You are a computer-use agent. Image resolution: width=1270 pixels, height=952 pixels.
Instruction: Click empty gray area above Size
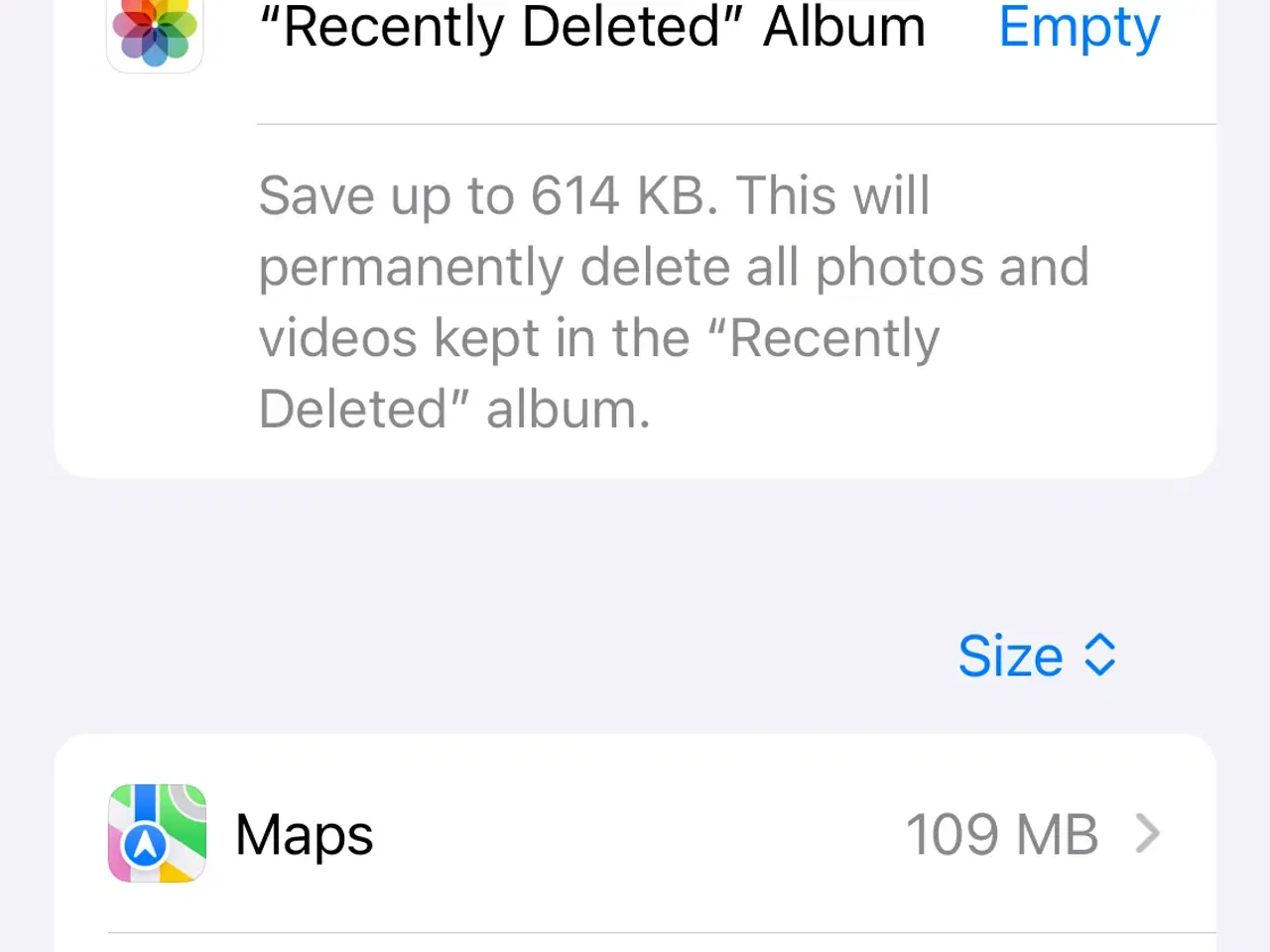point(635,555)
